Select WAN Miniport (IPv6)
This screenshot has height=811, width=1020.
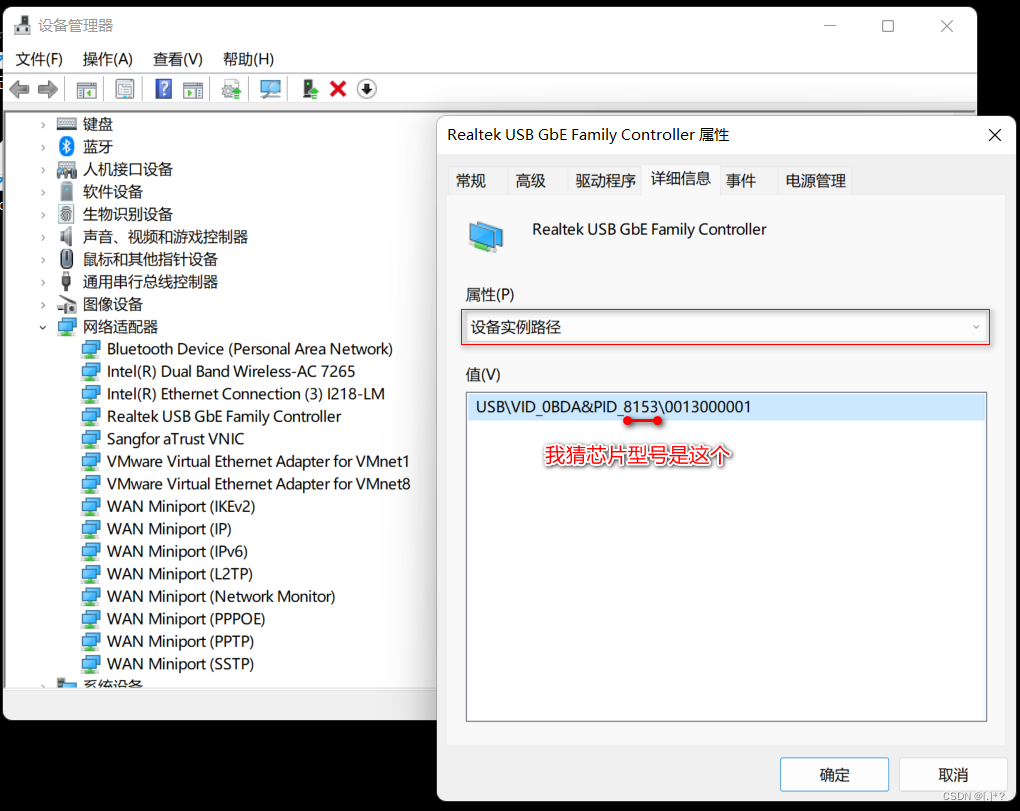(177, 552)
